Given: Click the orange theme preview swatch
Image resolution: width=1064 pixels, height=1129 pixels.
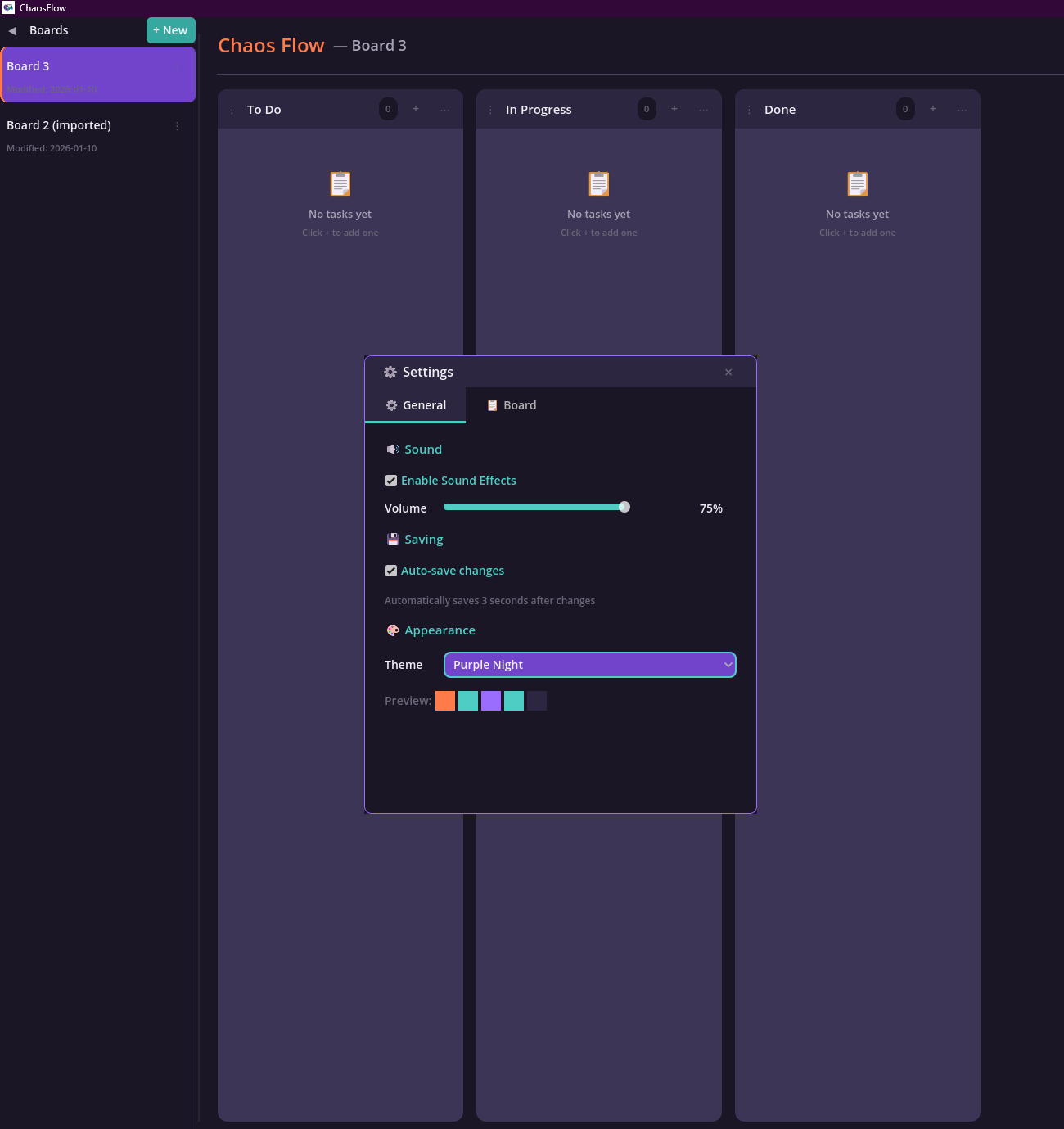Looking at the screenshot, I should (x=445, y=701).
